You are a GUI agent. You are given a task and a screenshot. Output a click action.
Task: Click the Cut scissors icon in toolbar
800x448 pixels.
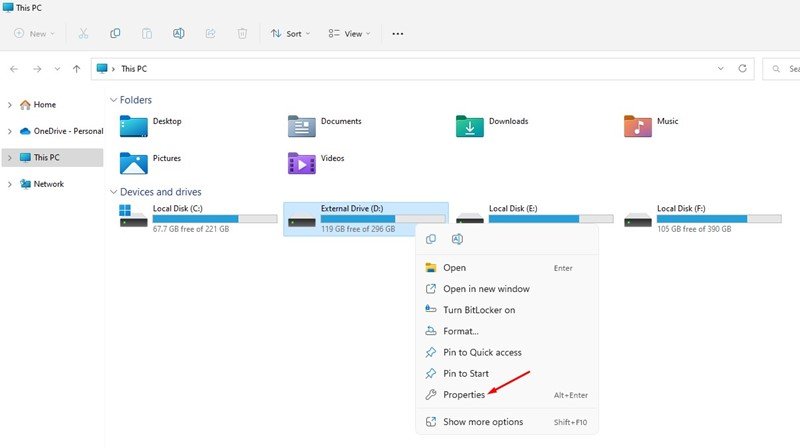(x=84, y=33)
